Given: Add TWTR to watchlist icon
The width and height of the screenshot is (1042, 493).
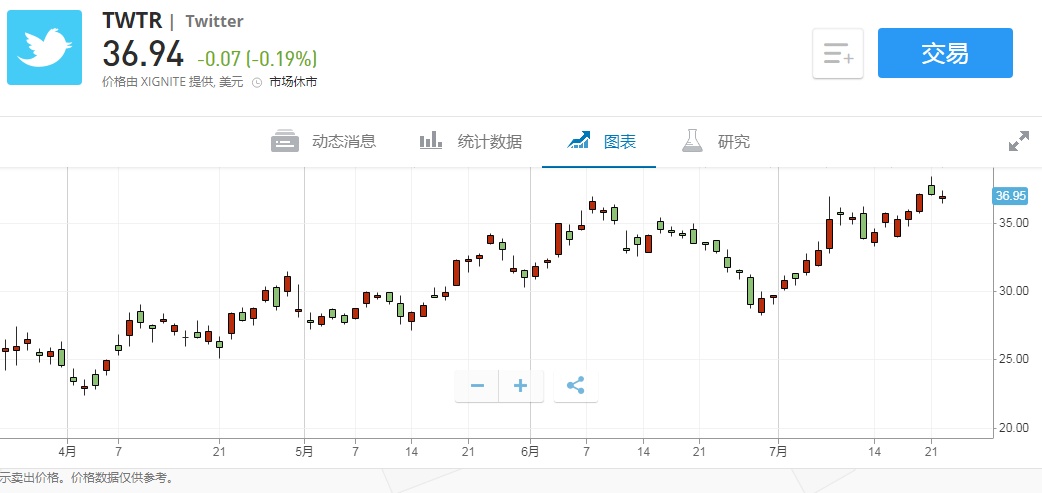Looking at the screenshot, I should coord(837,54).
